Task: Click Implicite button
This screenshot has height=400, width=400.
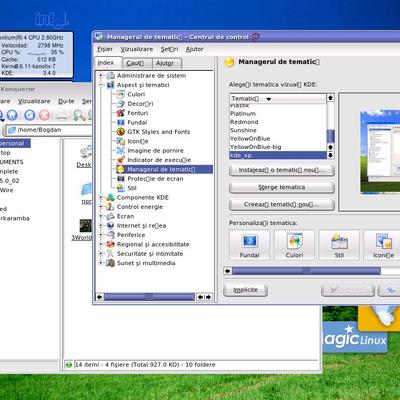Action: point(245,290)
